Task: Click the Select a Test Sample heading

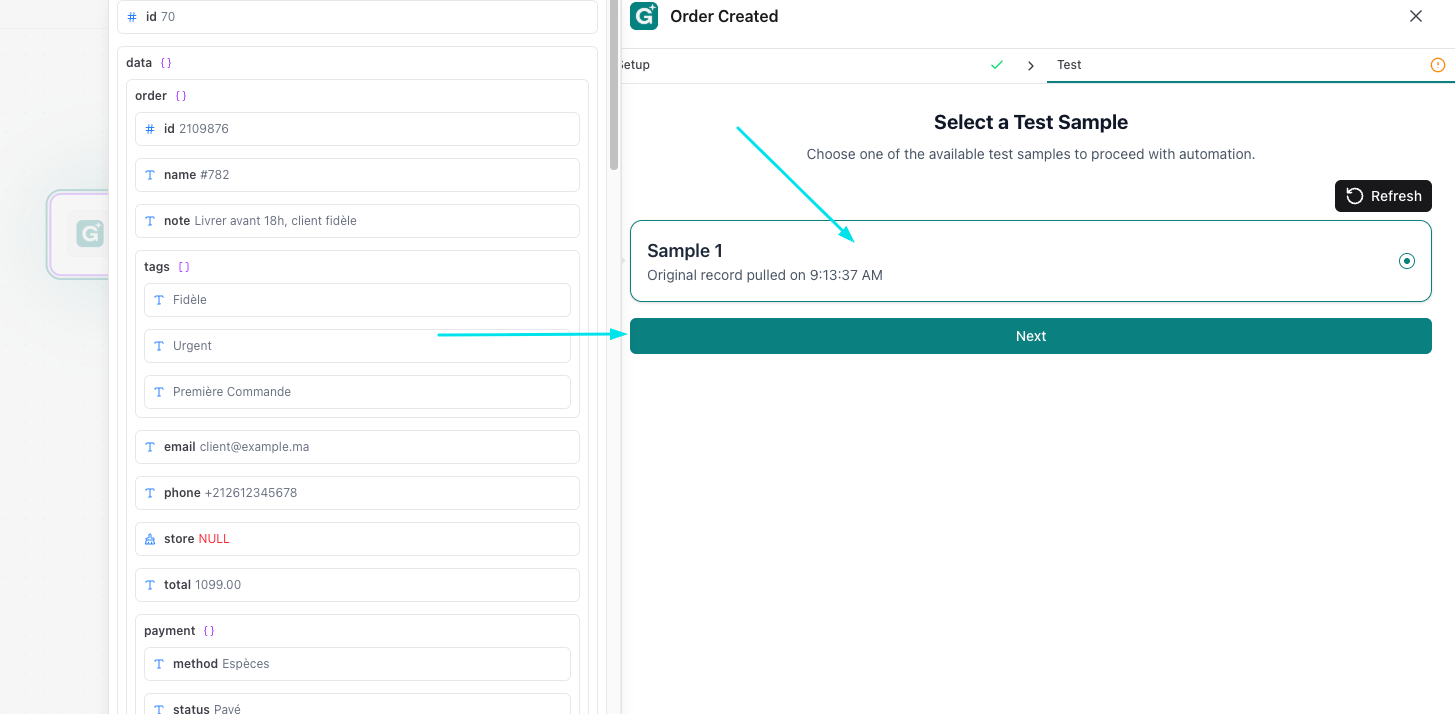Action: [1031, 122]
